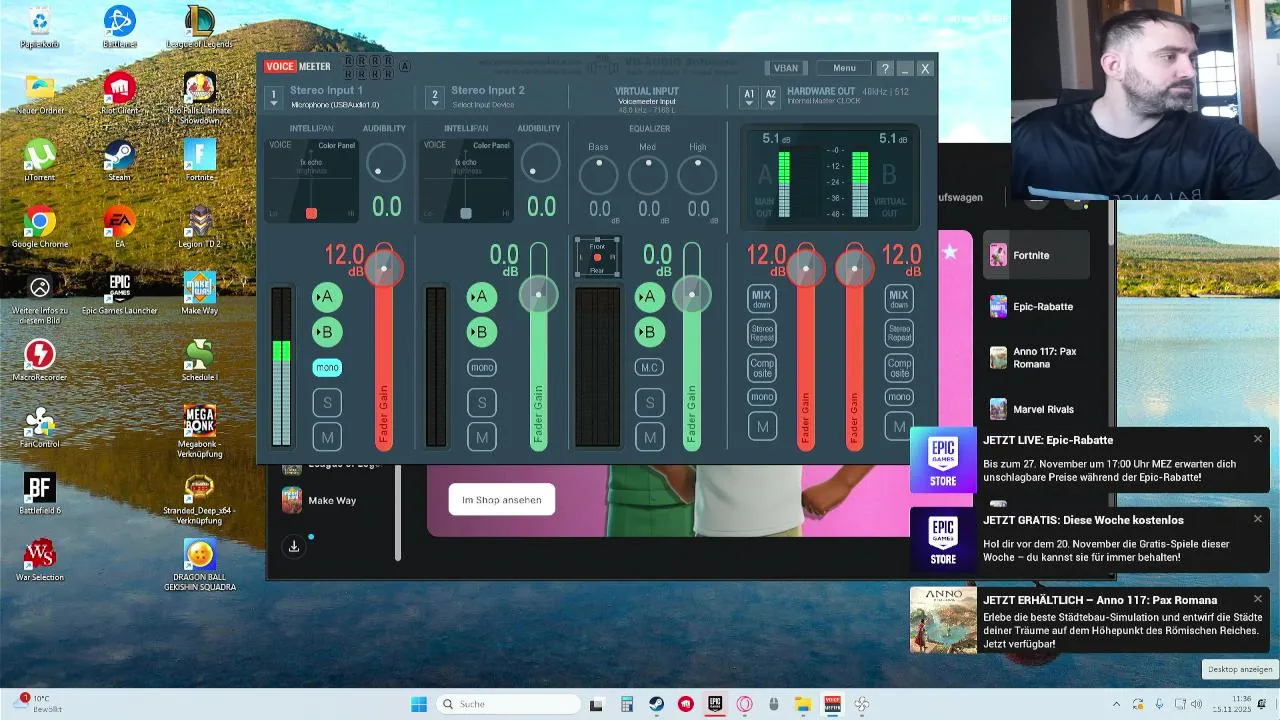Open Stereo Input 1 device dropdown
Image resolution: width=1280 pixels, height=720 pixels.
pos(274,97)
